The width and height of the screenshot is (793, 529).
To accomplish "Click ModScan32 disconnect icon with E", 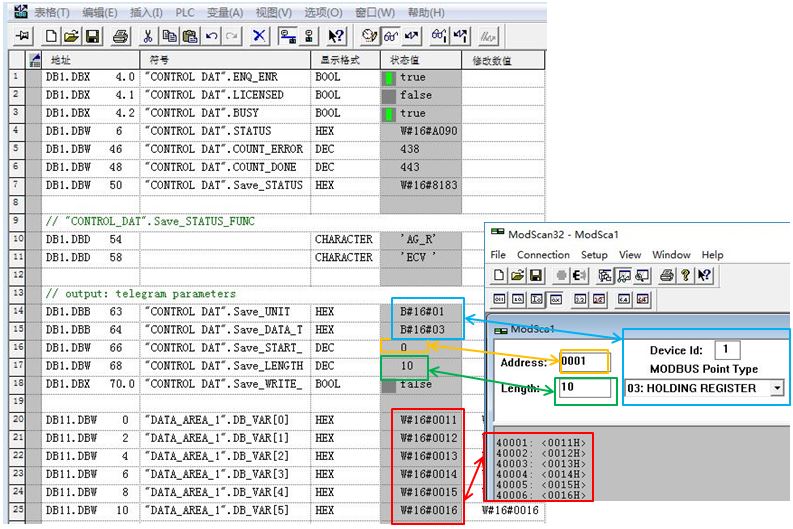I will (579, 275).
